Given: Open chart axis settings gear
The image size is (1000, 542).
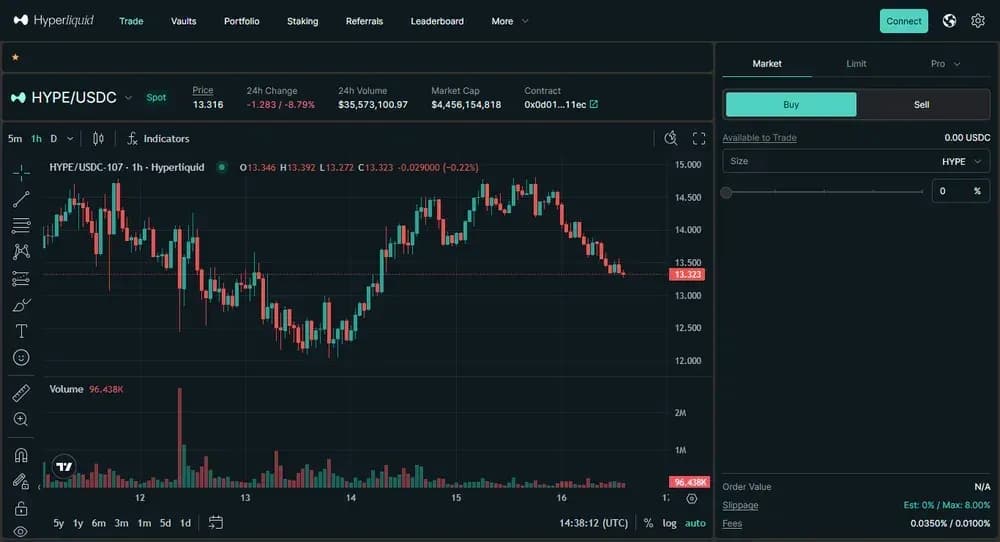Looking at the screenshot, I should pos(691,499).
